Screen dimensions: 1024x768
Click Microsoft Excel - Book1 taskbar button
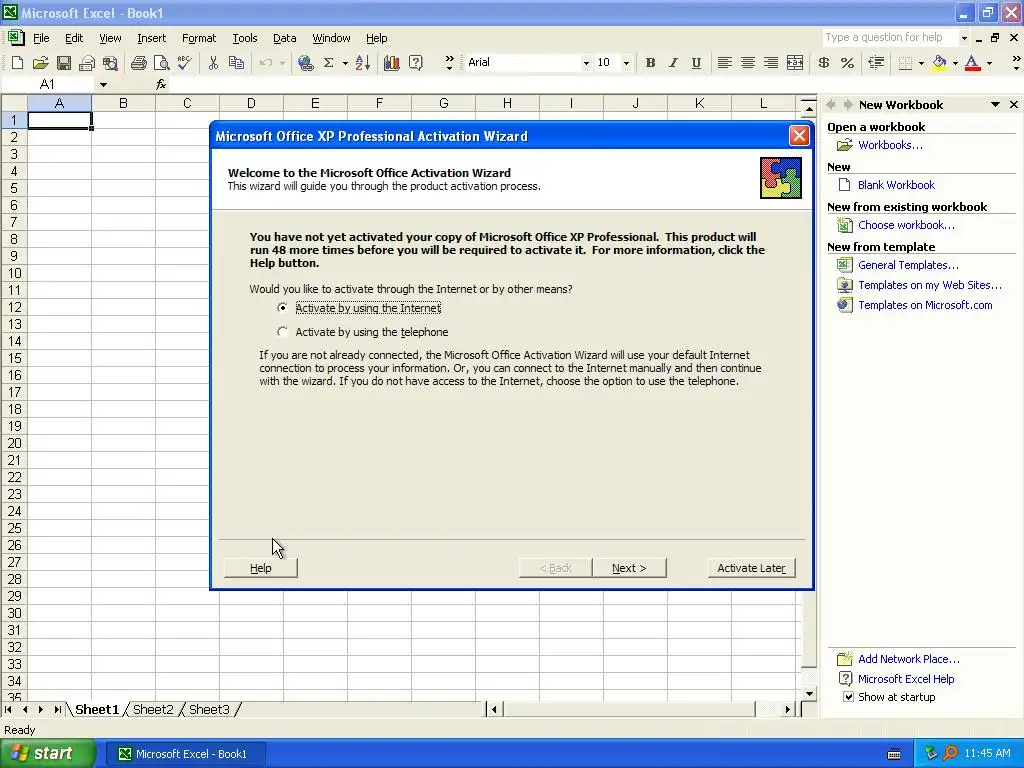click(x=185, y=754)
